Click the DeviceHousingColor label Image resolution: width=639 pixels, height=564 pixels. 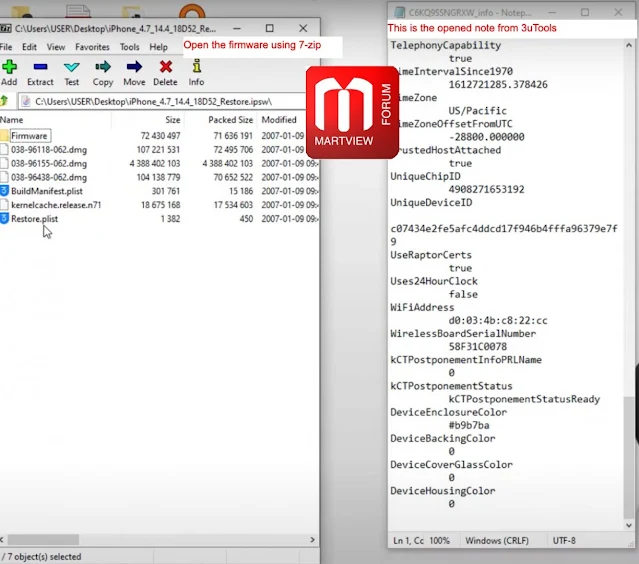[443, 491]
